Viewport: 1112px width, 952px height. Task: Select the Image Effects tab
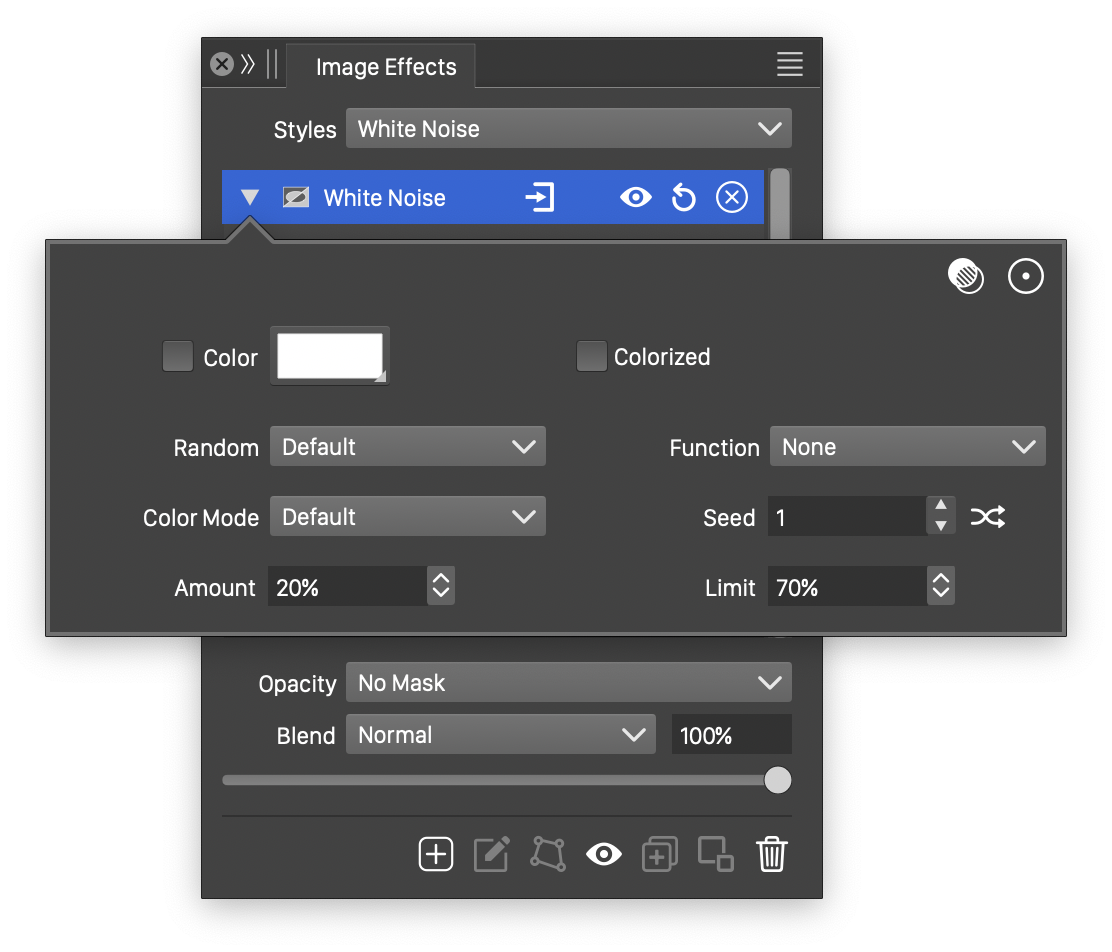pyautogui.click(x=385, y=67)
